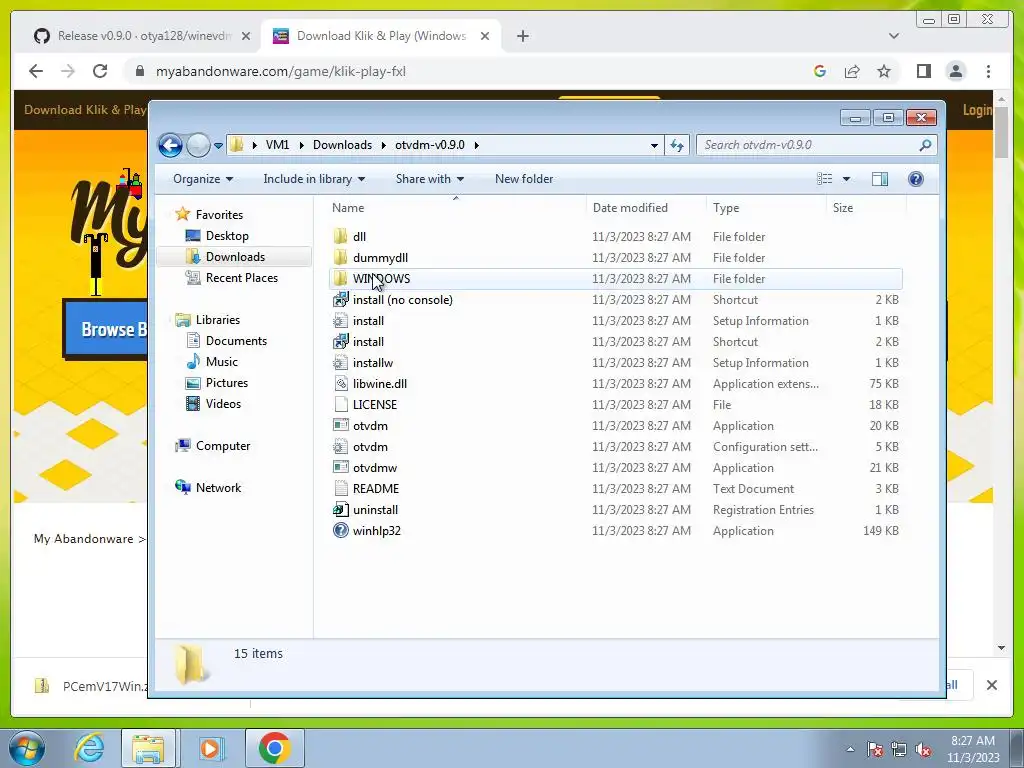Open Videos library in sidebar
Screen dimensions: 1024x768
[223, 404]
